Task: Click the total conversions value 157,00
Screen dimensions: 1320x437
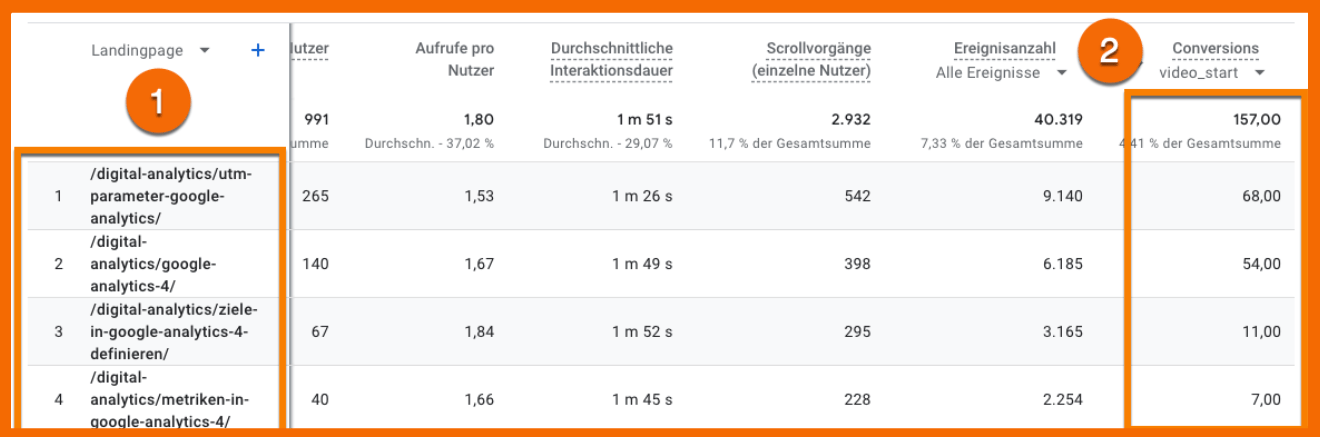Action: click(1257, 119)
